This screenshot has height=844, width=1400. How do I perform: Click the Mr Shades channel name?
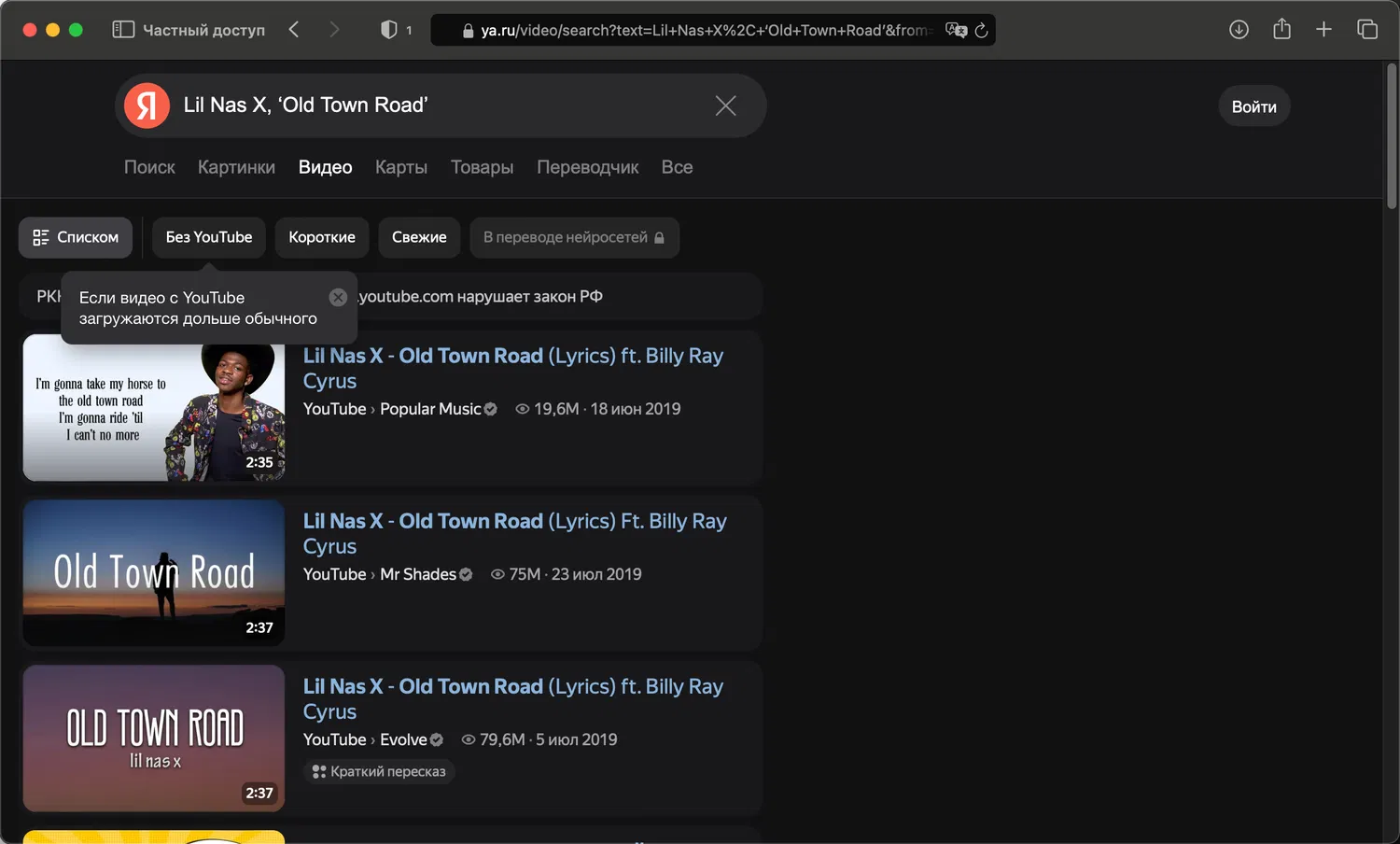[418, 574]
